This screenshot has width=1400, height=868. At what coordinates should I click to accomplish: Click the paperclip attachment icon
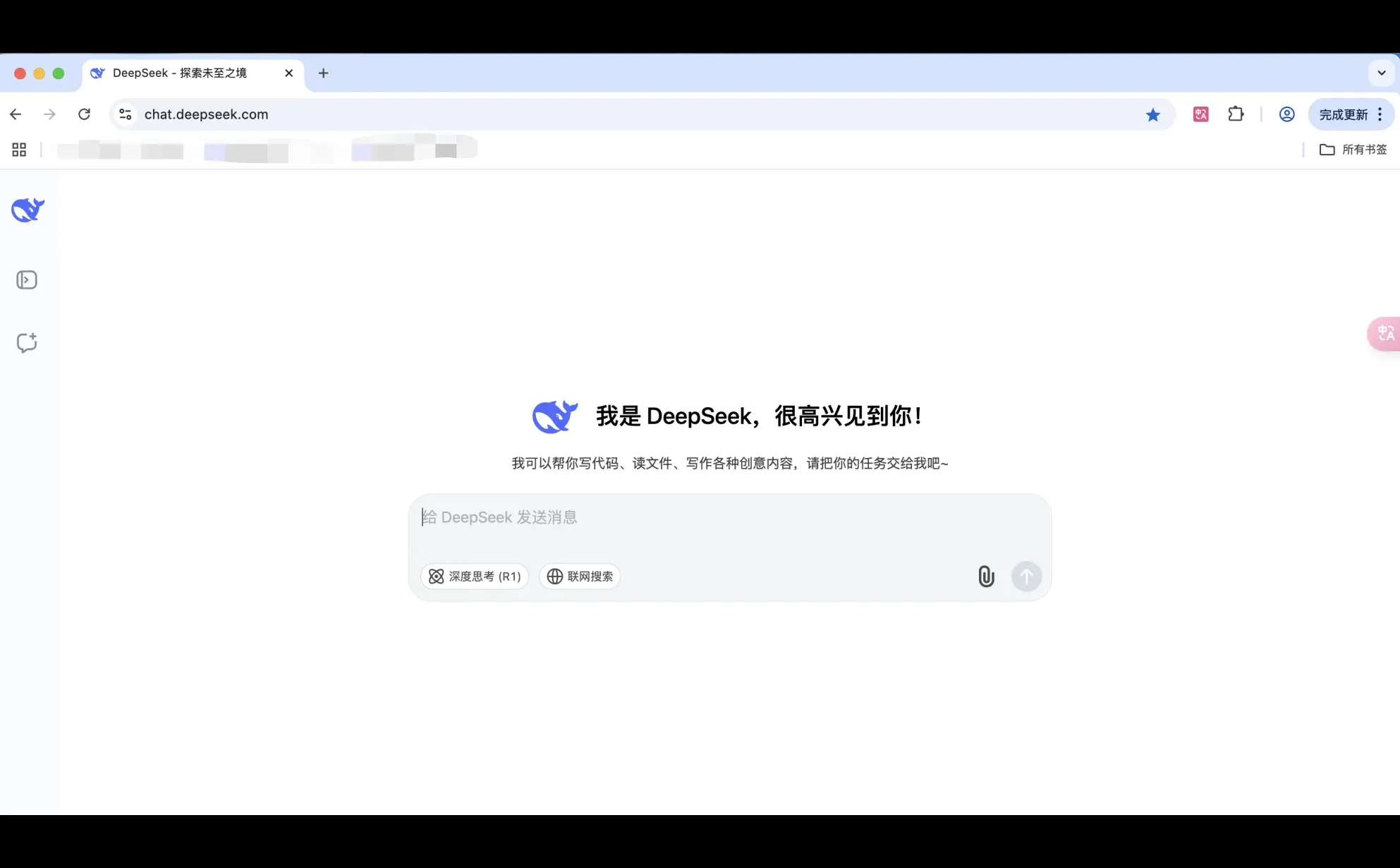(986, 576)
